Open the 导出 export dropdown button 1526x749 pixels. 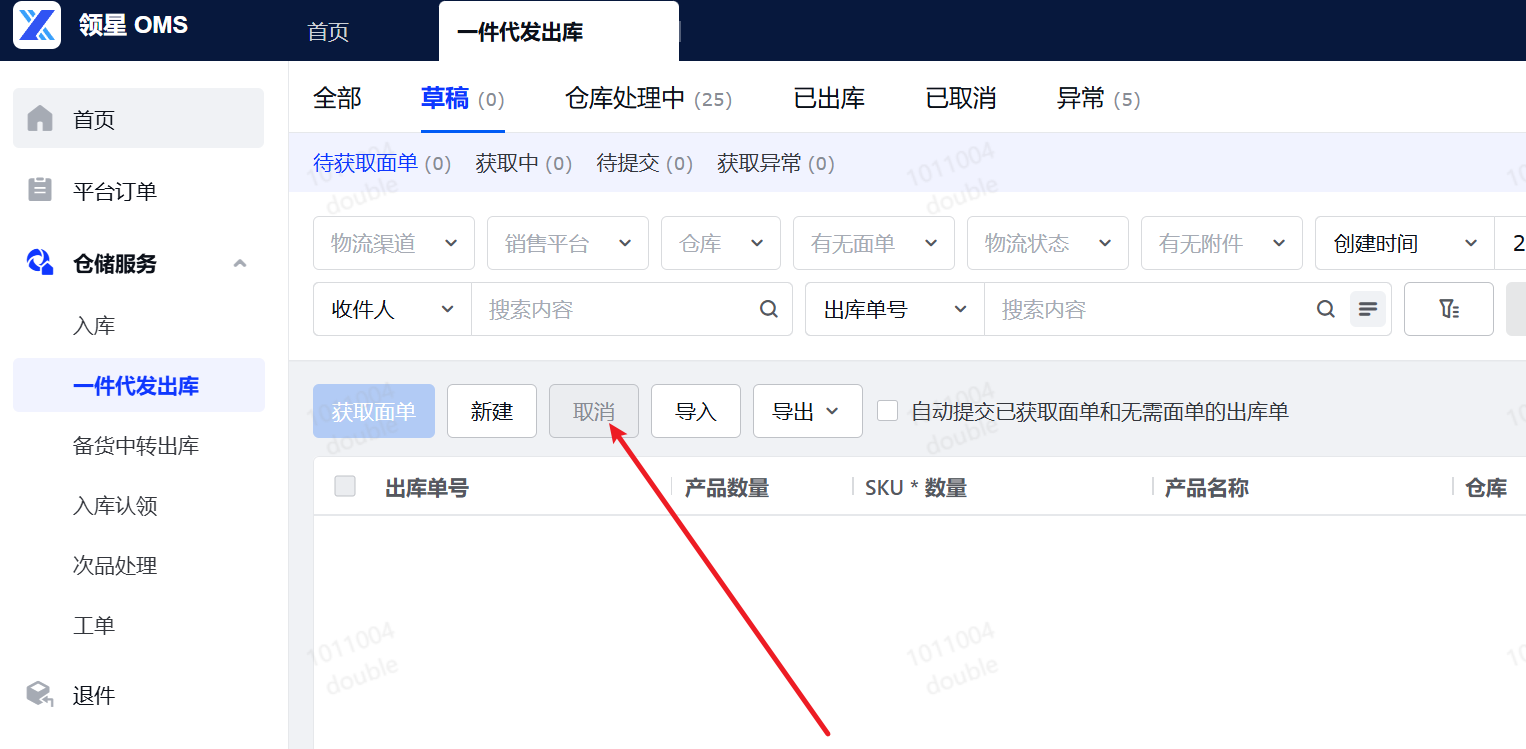(x=808, y=411)
